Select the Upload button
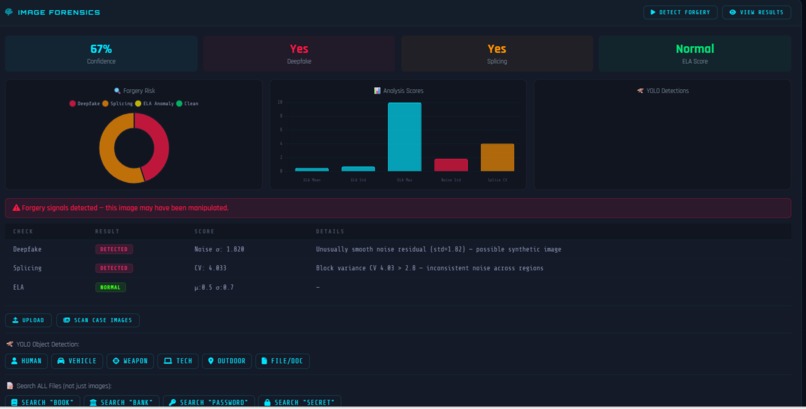806x409 pixels. point(28,320)
